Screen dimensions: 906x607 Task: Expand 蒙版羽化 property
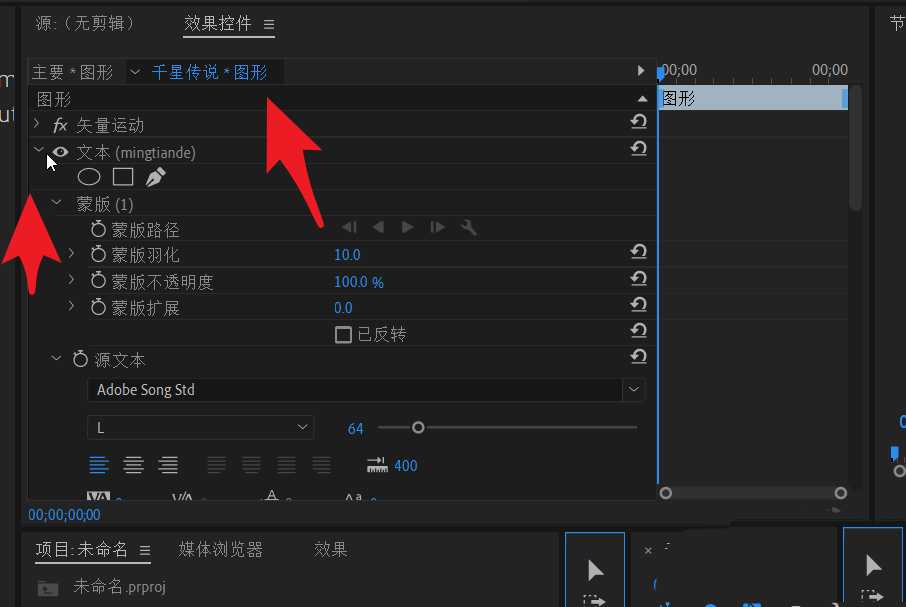[71, 254]
